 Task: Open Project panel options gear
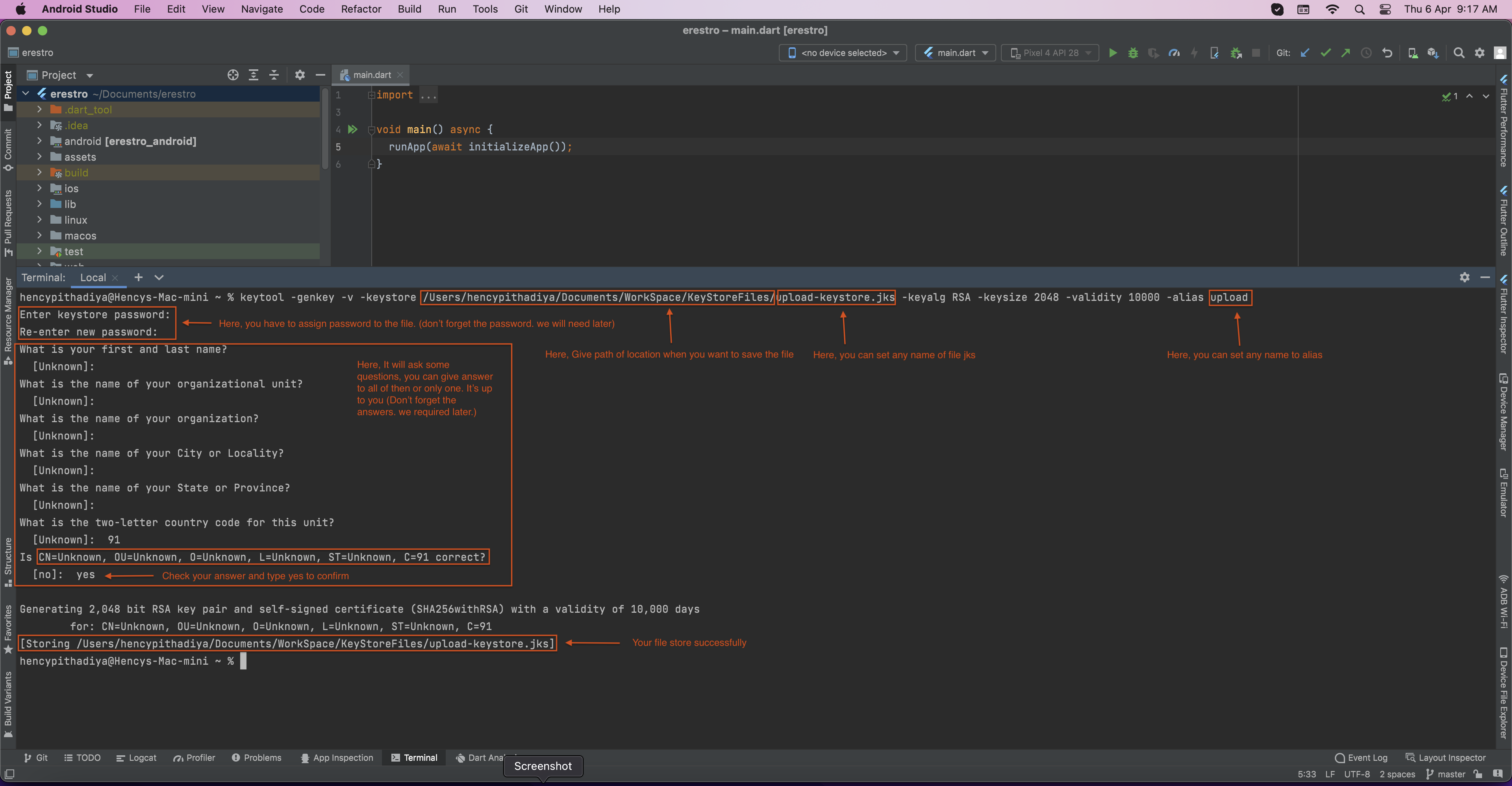coord(300,75)
